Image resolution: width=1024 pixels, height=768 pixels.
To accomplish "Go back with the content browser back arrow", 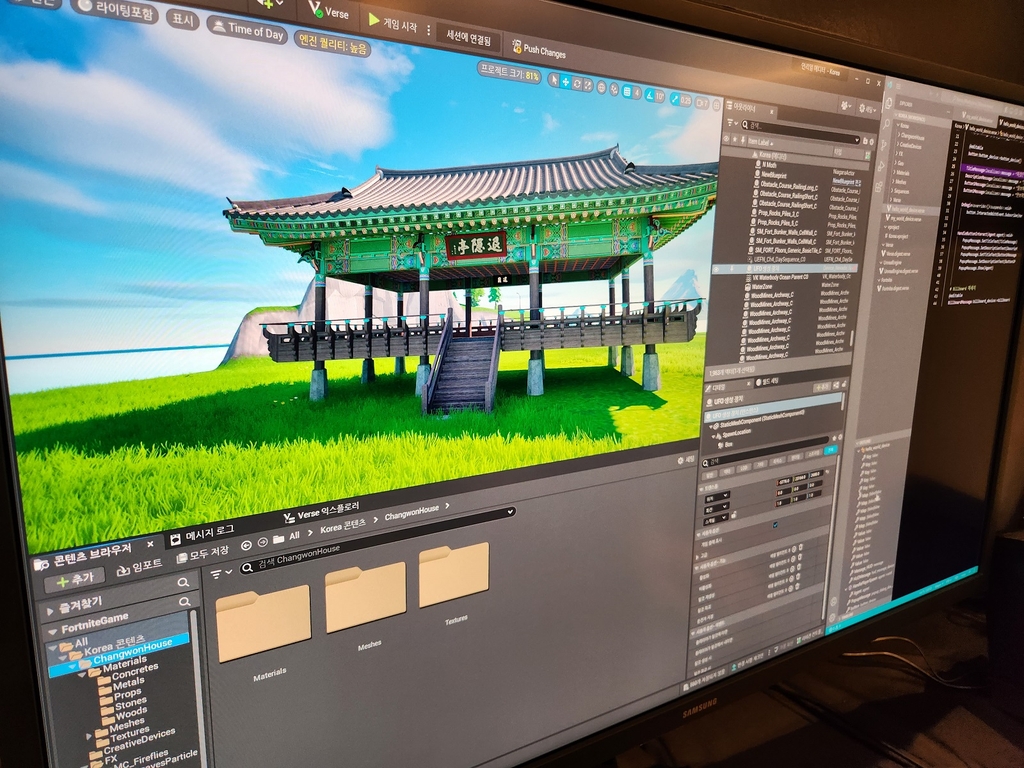I will (x=246, y=544).
